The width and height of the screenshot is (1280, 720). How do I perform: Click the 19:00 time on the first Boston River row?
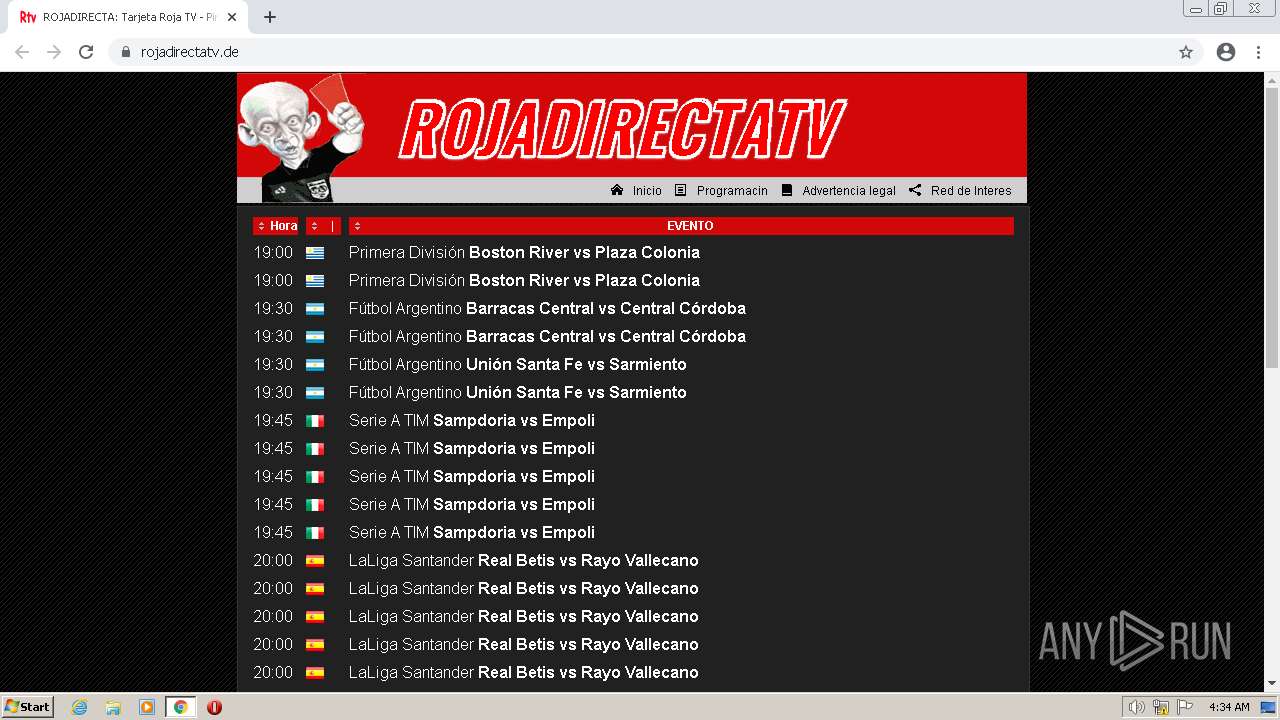[273, 253]
